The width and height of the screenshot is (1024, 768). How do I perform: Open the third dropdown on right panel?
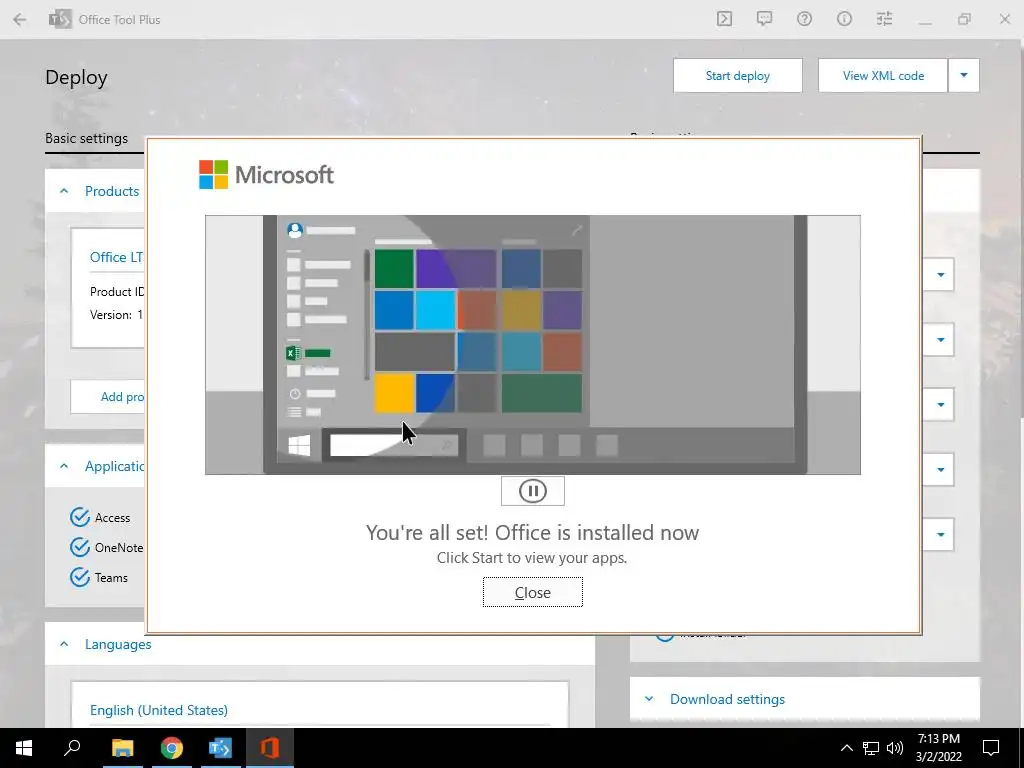tap(940, 404)
